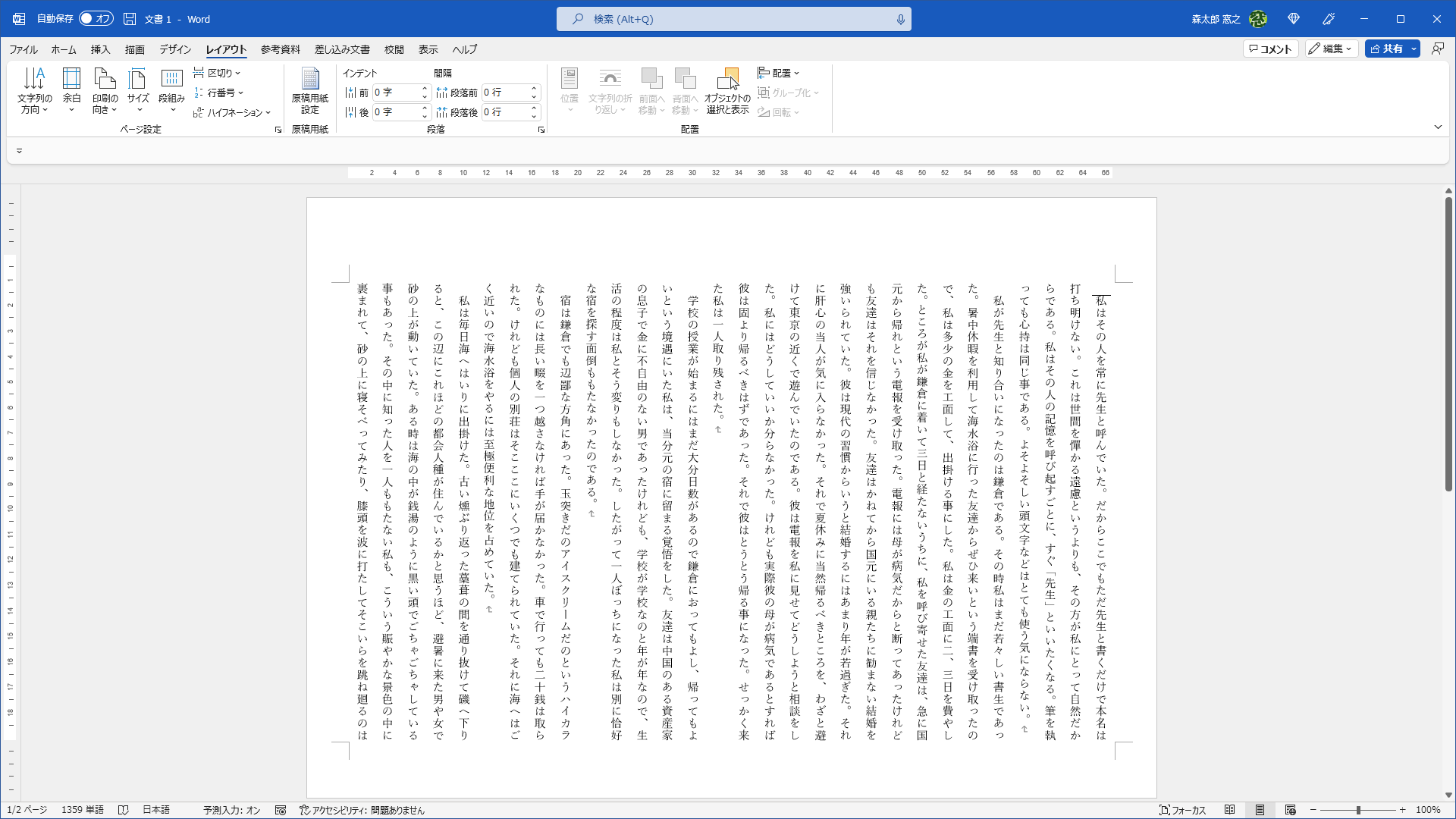Switch to the 校閲 ribbon tab
Image resolution: width=1456 pixels, height=819 pixels.
pos(394,49)
